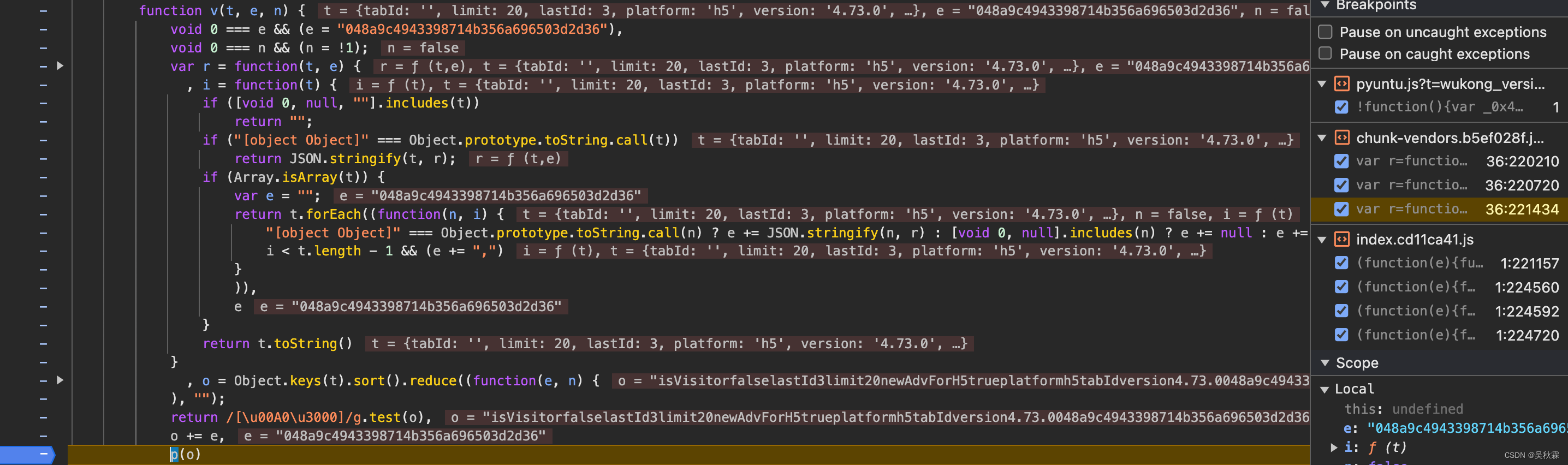1568x465 pixels.
Task: Click the 'o += e,' statement
Action: 197,437
